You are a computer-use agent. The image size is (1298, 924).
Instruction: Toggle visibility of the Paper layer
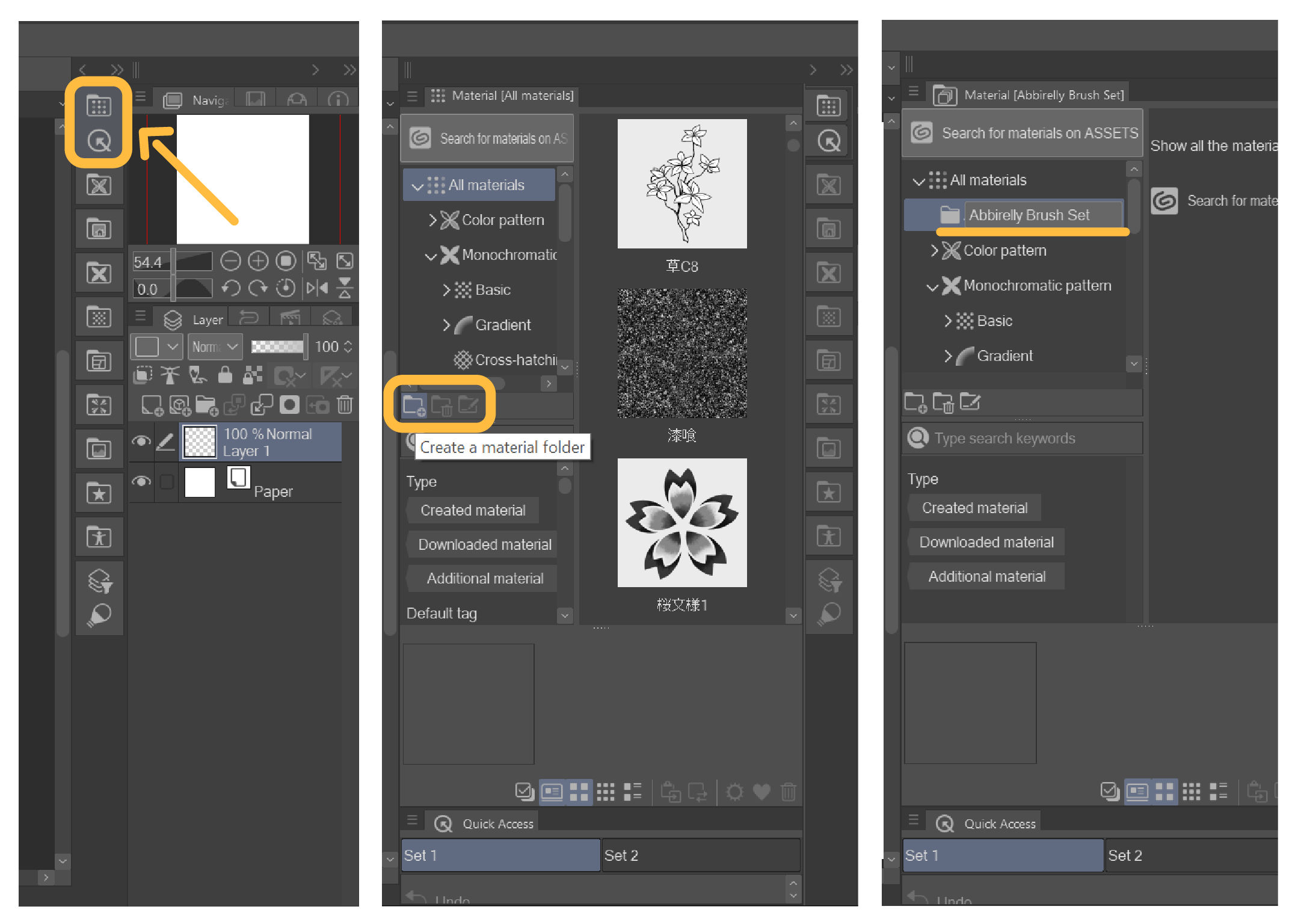pyautogui.click(x=141, y=482)
